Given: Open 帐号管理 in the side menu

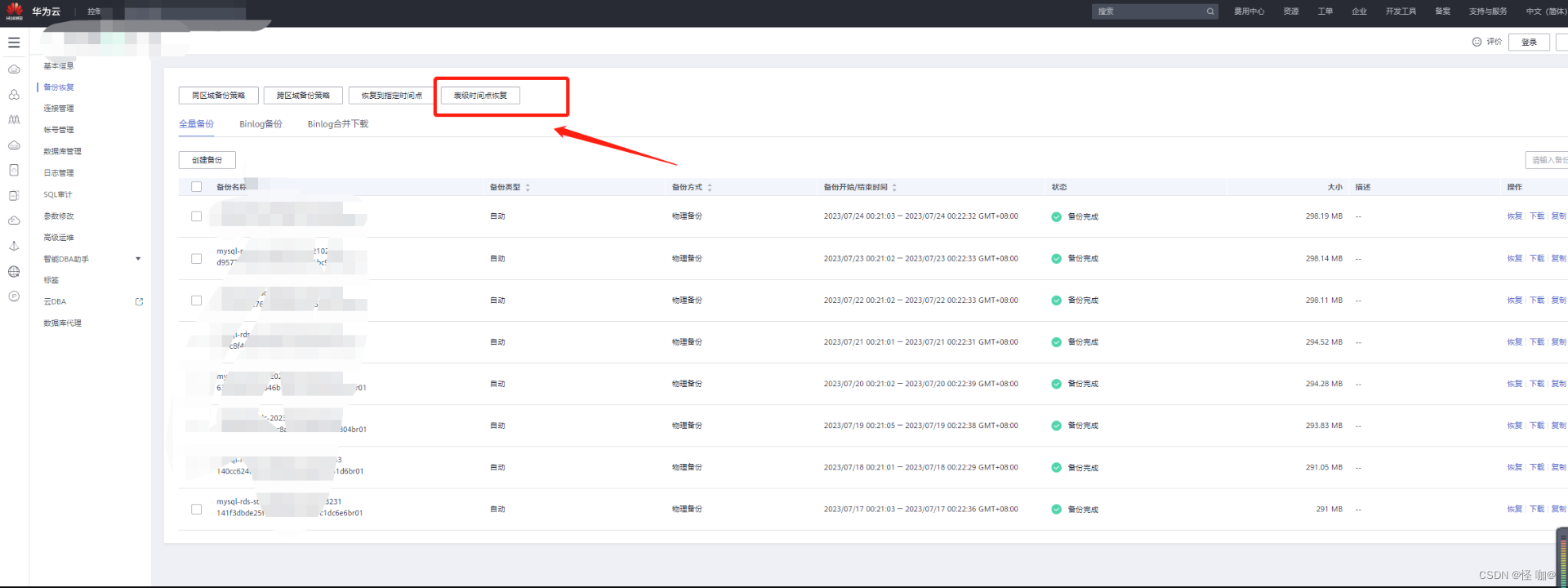Looking at the screenshot, I should (59, 130).
